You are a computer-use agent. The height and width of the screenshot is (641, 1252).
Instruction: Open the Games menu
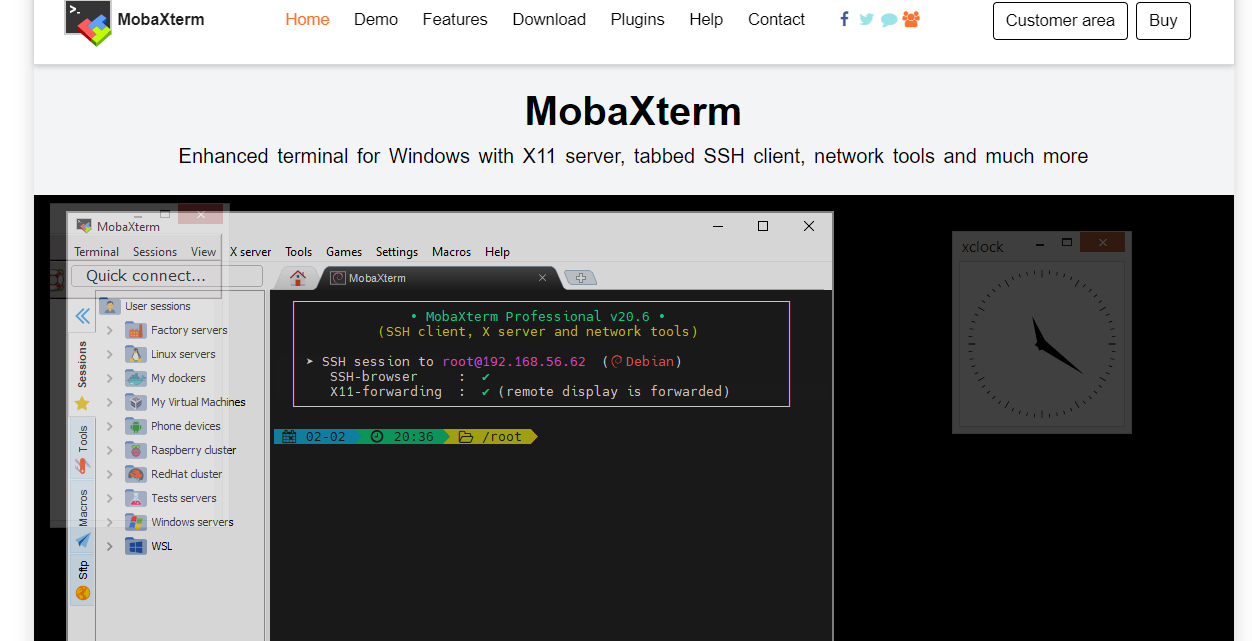344,252
